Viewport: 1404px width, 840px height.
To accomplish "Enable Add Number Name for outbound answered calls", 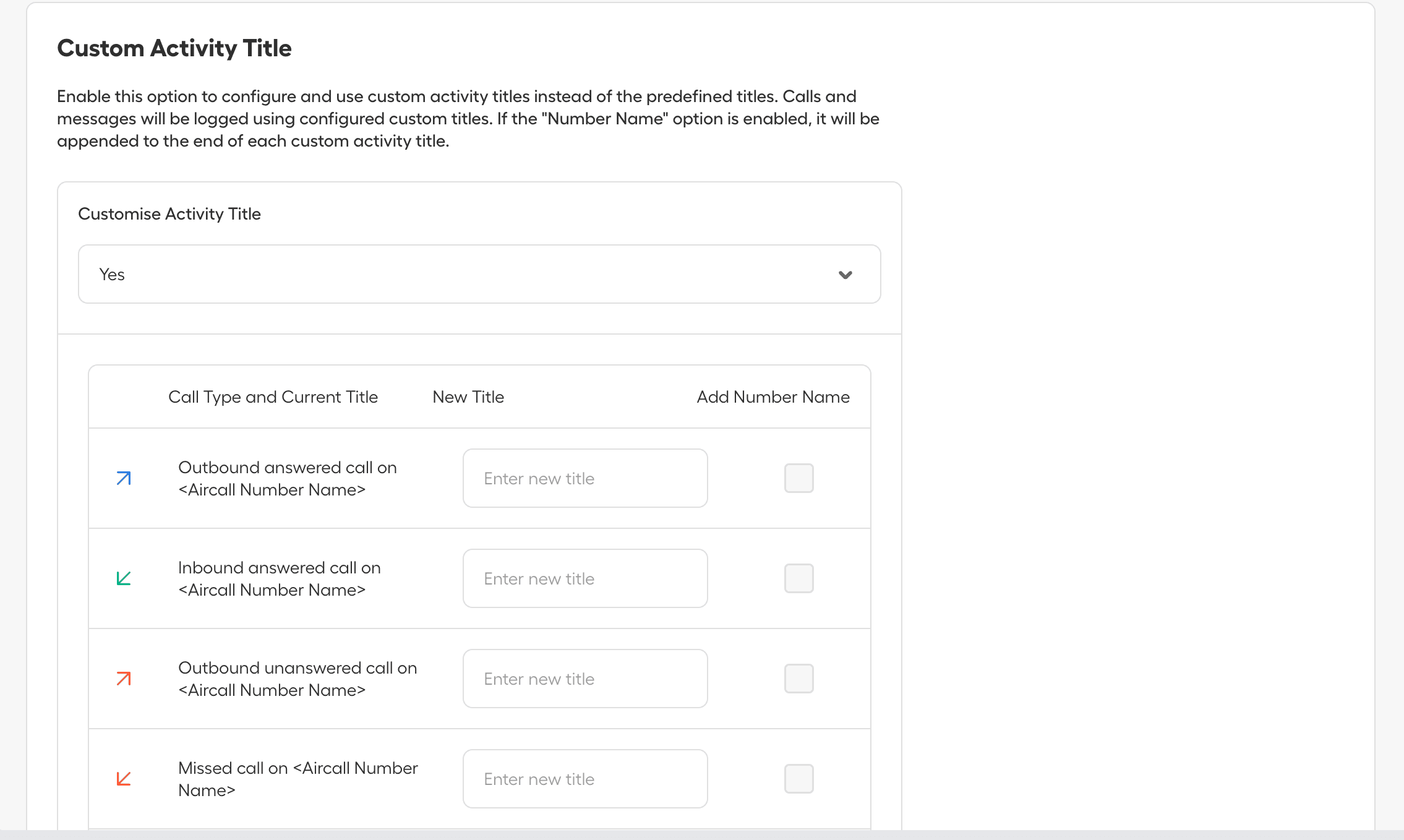I will coord(798,478).
